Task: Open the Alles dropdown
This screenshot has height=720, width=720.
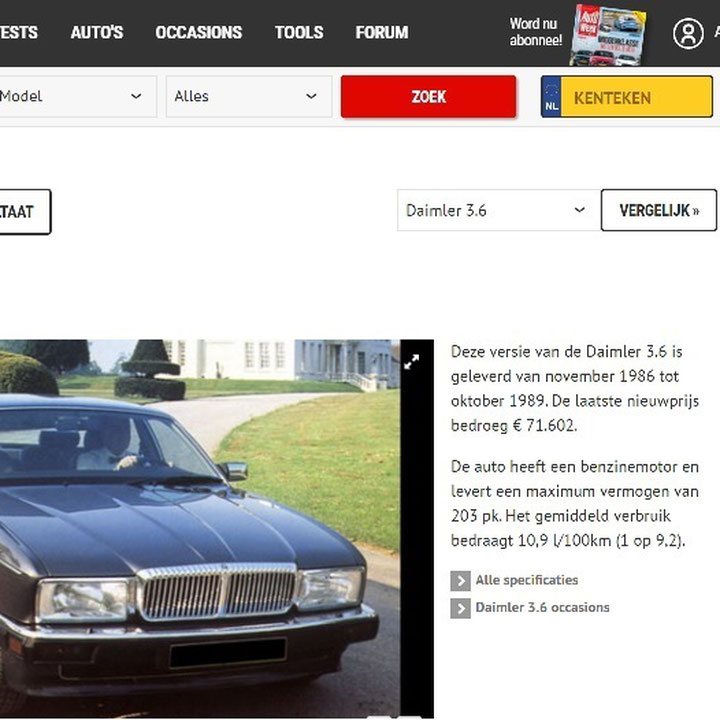Action: pyautogui.click(x=249, y=96)
